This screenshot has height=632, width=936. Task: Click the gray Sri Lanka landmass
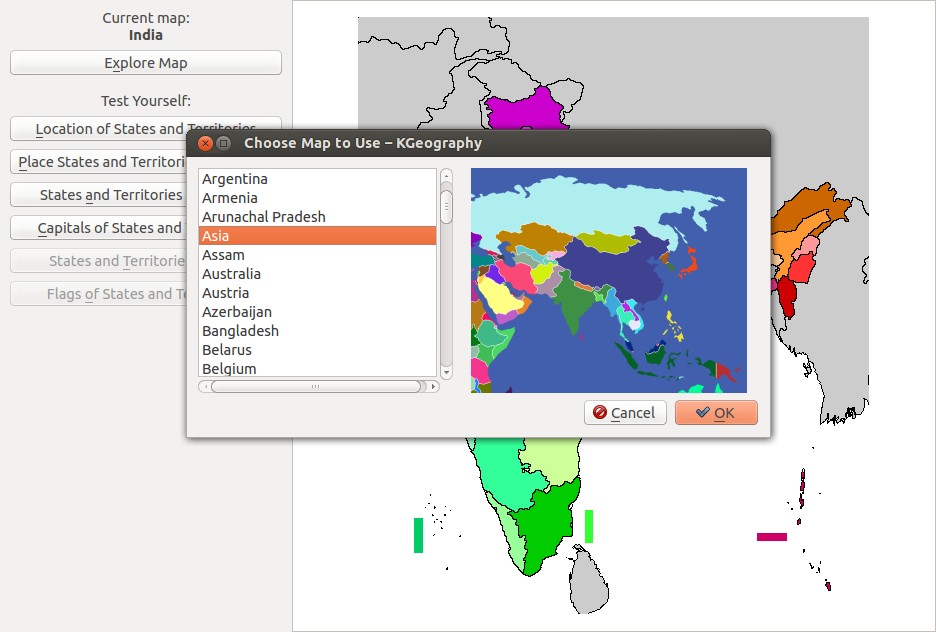pyautogui.click(x=589, y=585)
